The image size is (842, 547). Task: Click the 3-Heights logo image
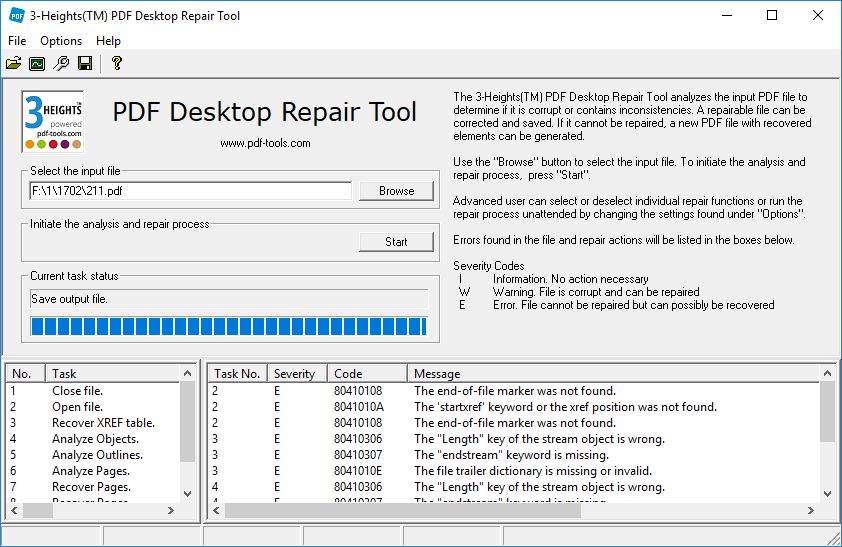pos(53,121)
